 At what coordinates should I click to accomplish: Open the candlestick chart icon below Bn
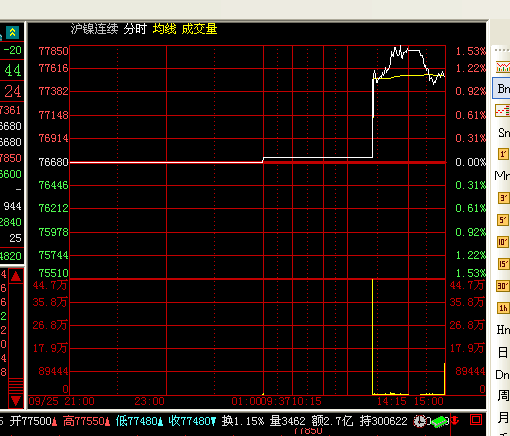[x=503, y=111]
